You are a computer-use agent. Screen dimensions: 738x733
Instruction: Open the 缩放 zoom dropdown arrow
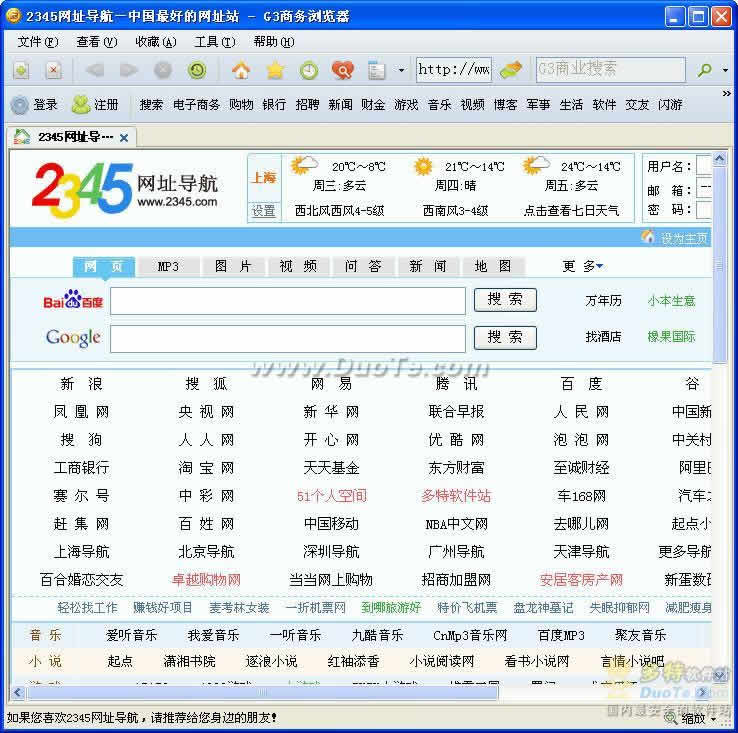tap(714, 718)
